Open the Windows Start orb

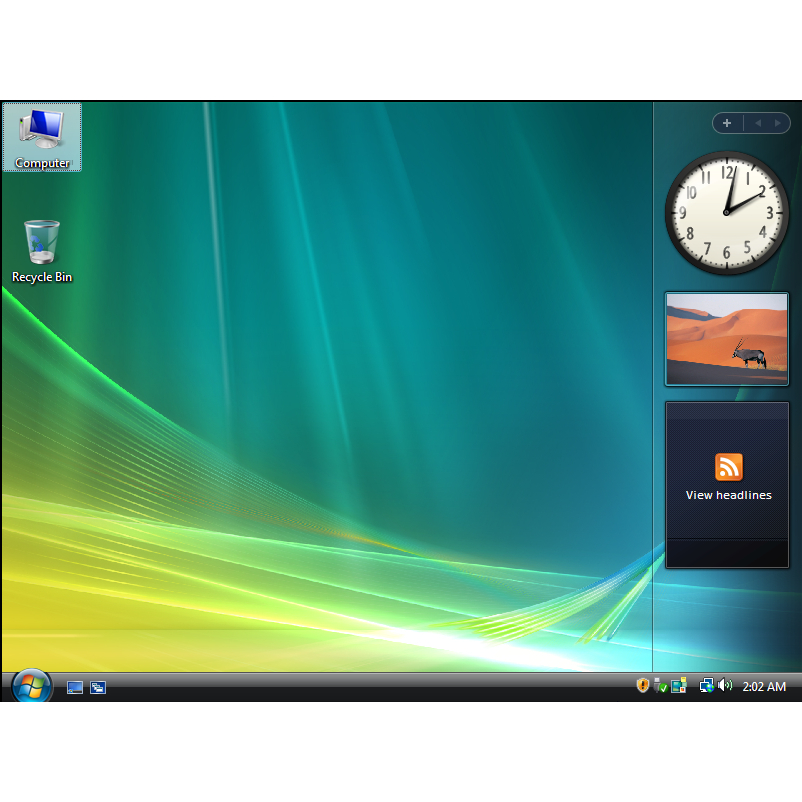pos(31,685)
